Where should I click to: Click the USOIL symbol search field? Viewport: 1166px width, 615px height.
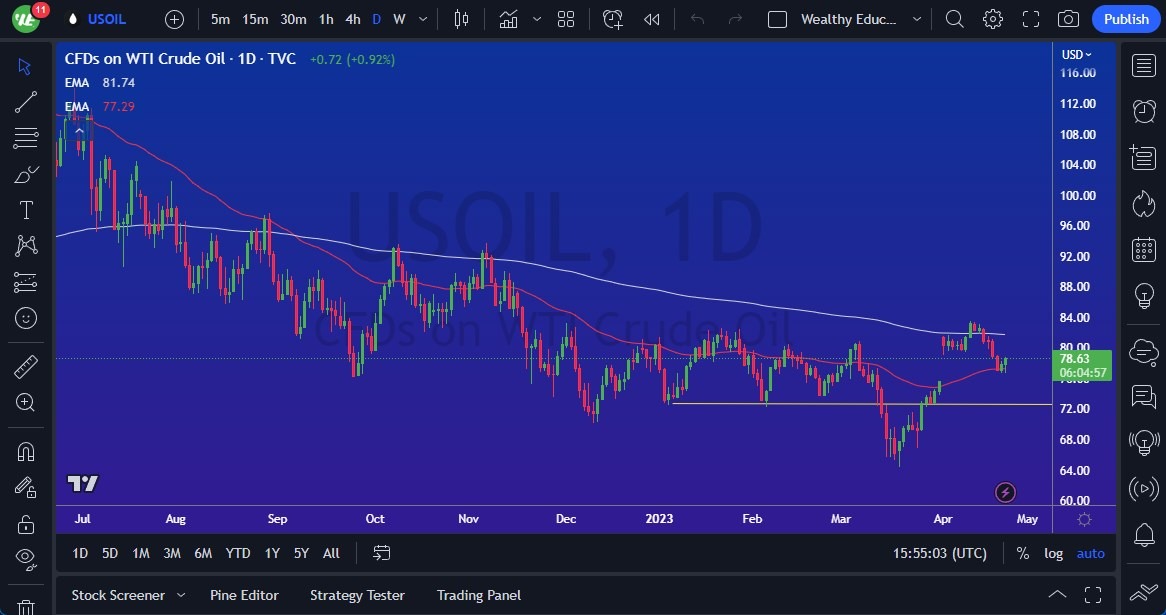click(106, 19)
